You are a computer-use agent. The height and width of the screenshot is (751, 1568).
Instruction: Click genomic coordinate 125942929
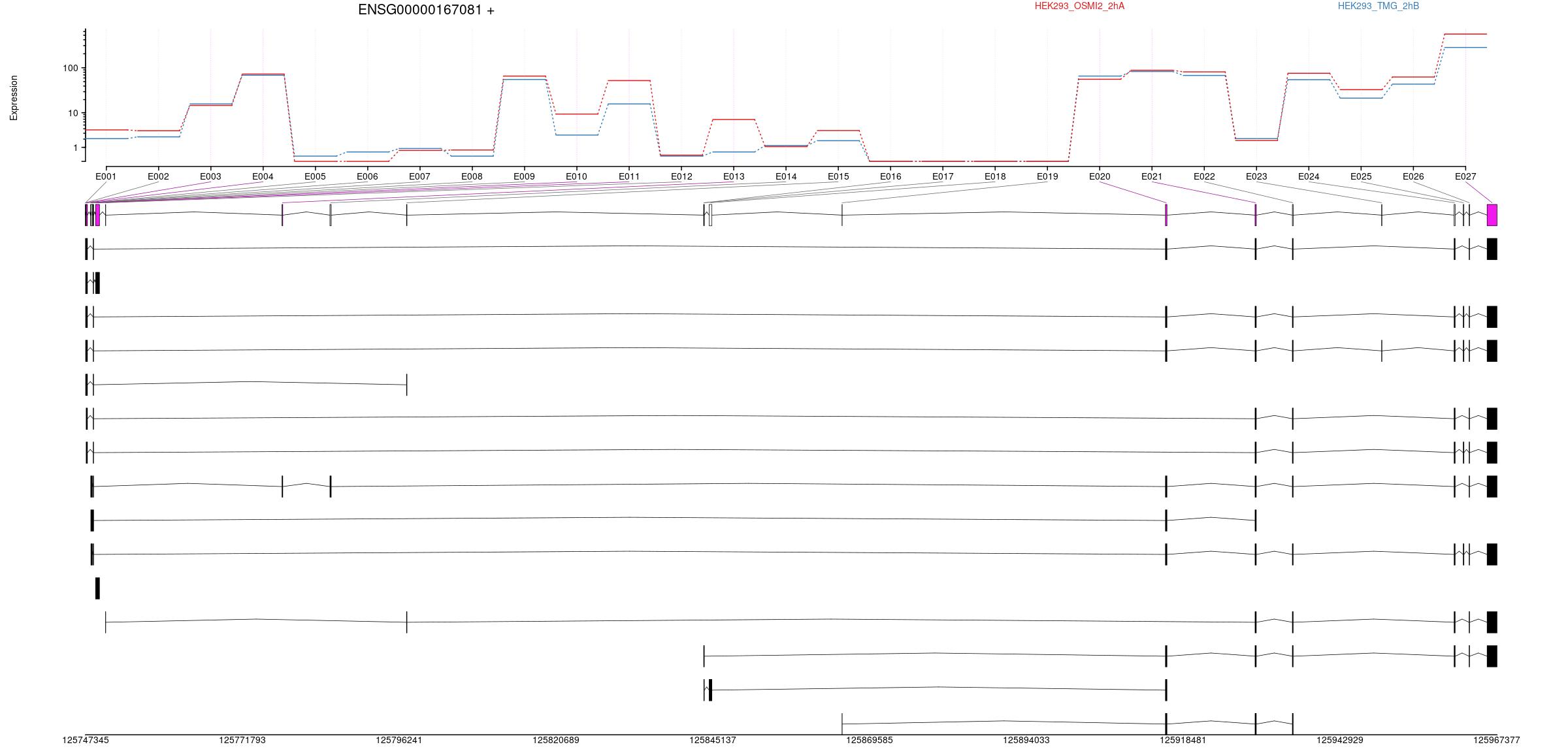click(x=1340, y=740)
